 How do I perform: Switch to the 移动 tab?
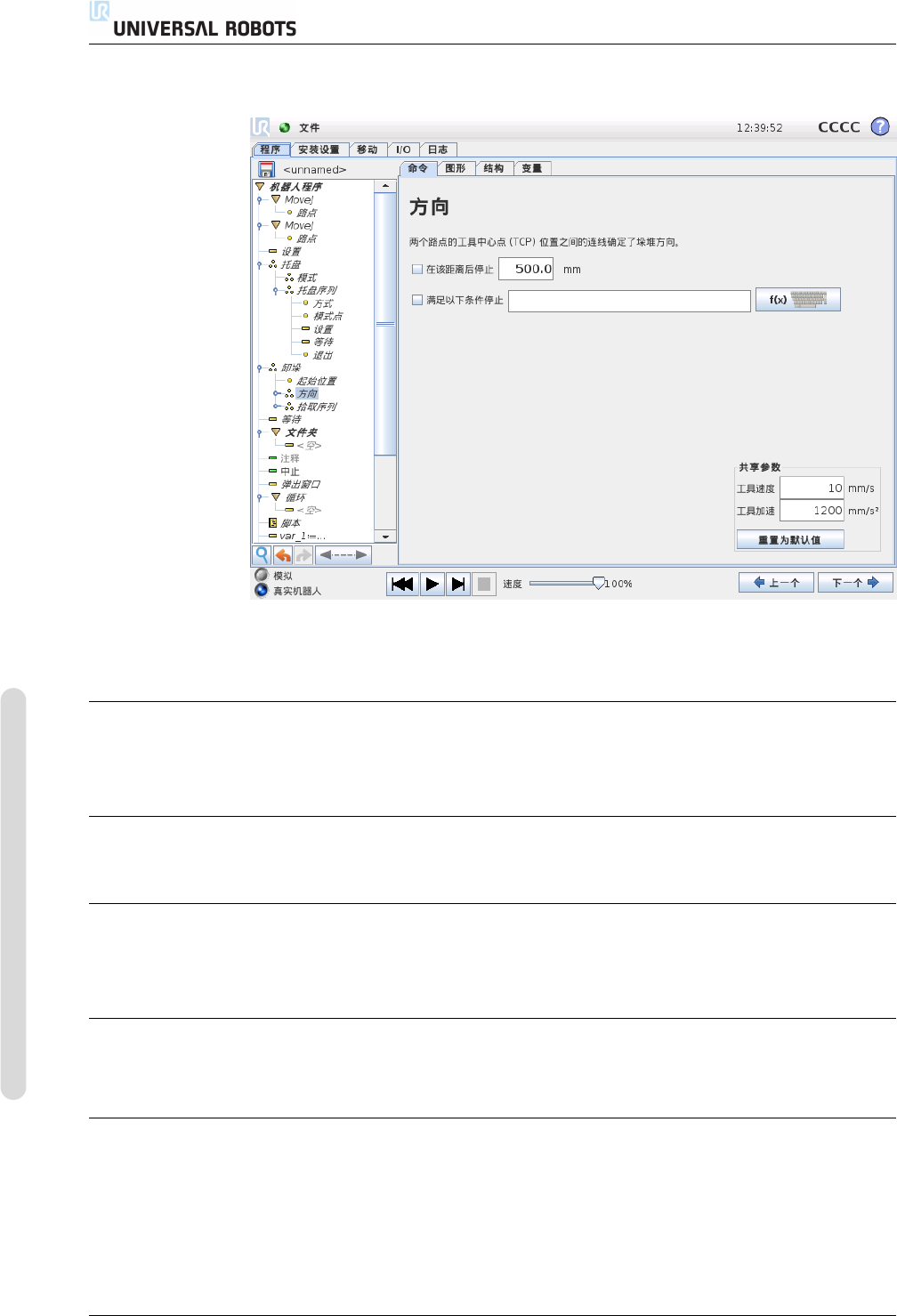coord(368,149)
